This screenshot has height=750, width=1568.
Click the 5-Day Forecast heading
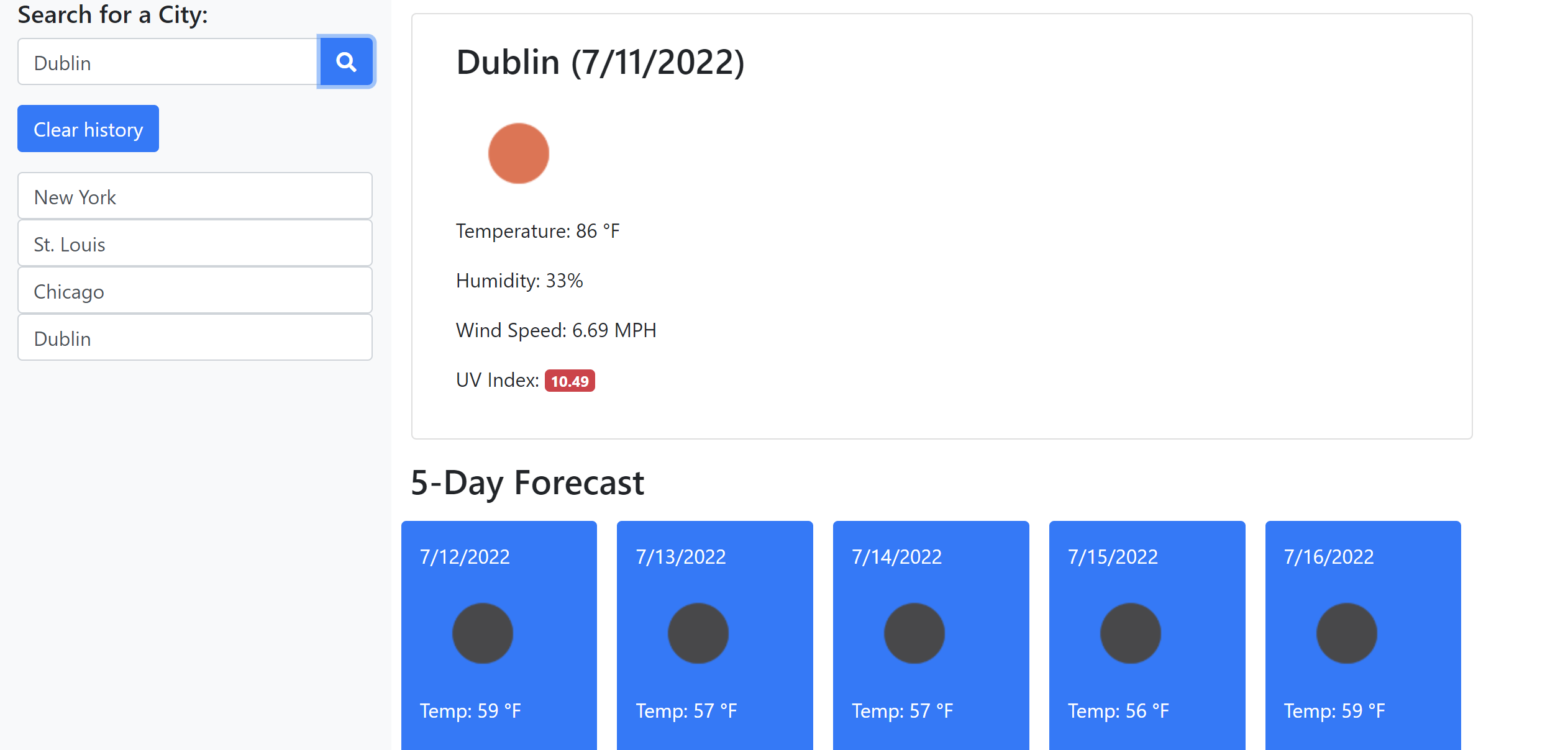click(x=527, y=482)
